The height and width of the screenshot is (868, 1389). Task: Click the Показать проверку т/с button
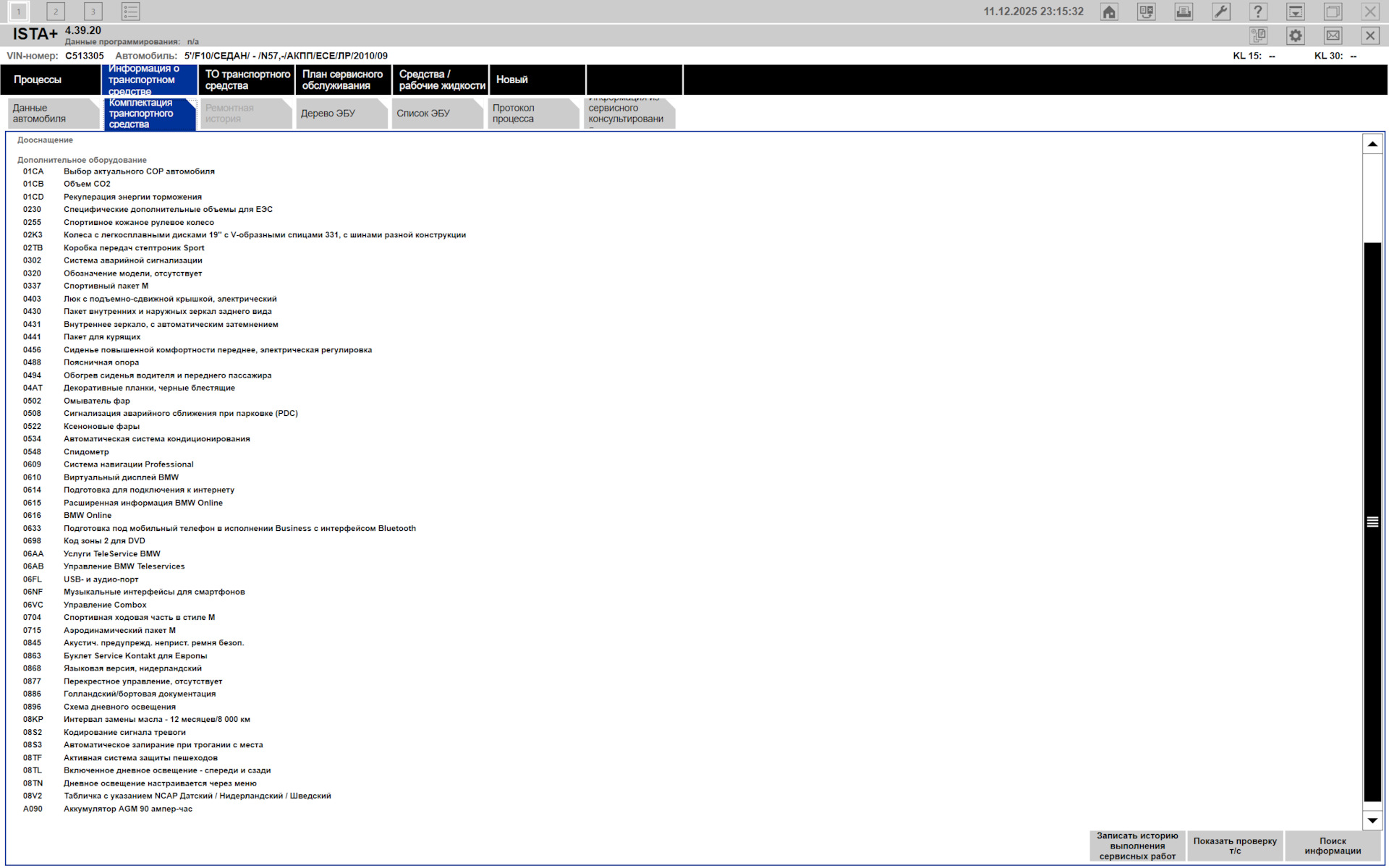1235,846
